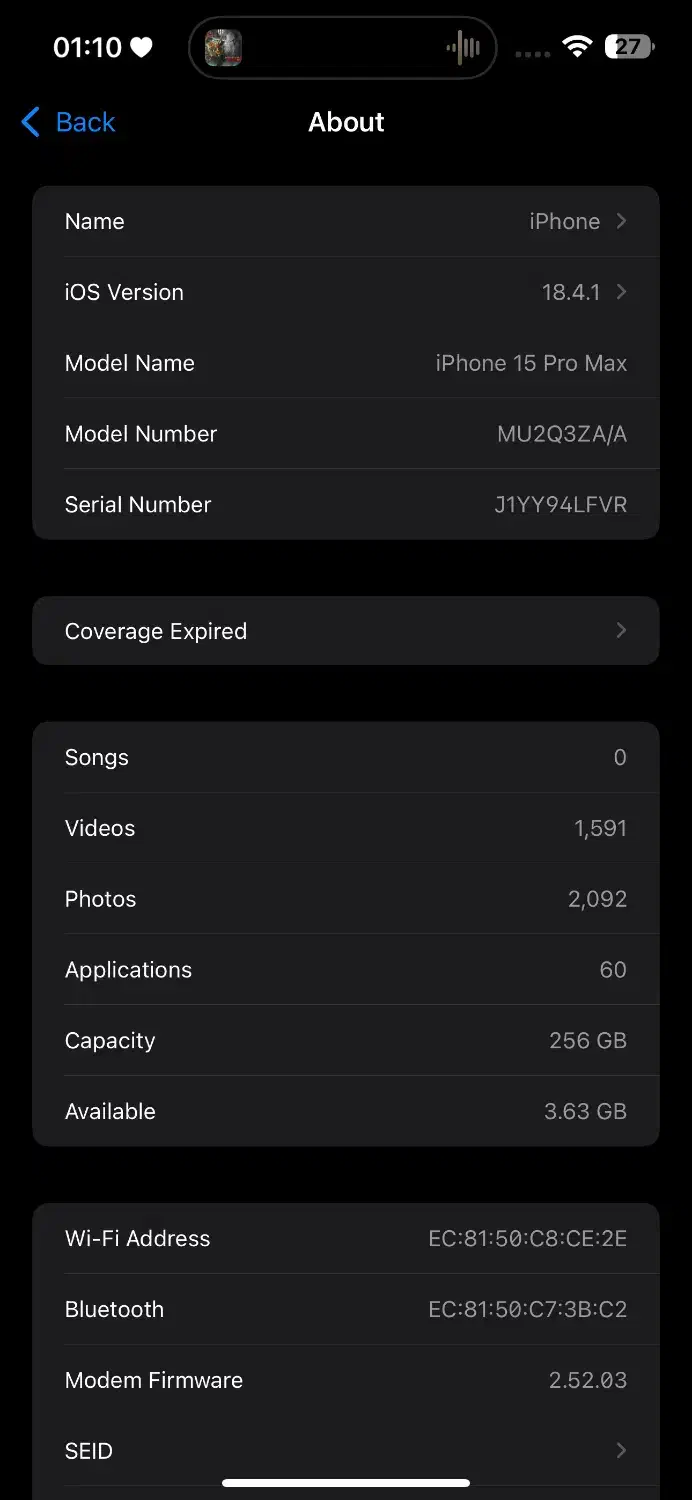The width and height of the screenshot is (692, 1500).
Task: Tap the Wi-Fi status icon
Action: [577, 46]
